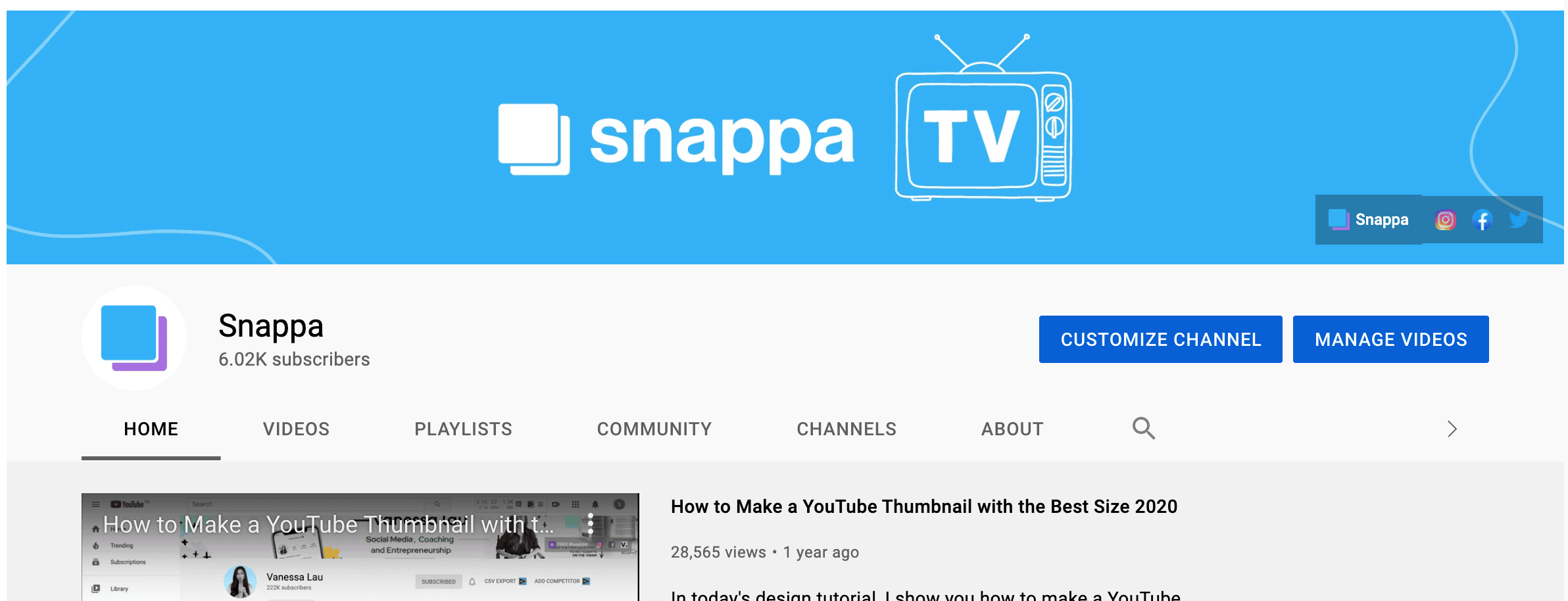Screen dimensions: 1568x601
Task: Click the '1 year ago' text
Action: coord(821,552)
